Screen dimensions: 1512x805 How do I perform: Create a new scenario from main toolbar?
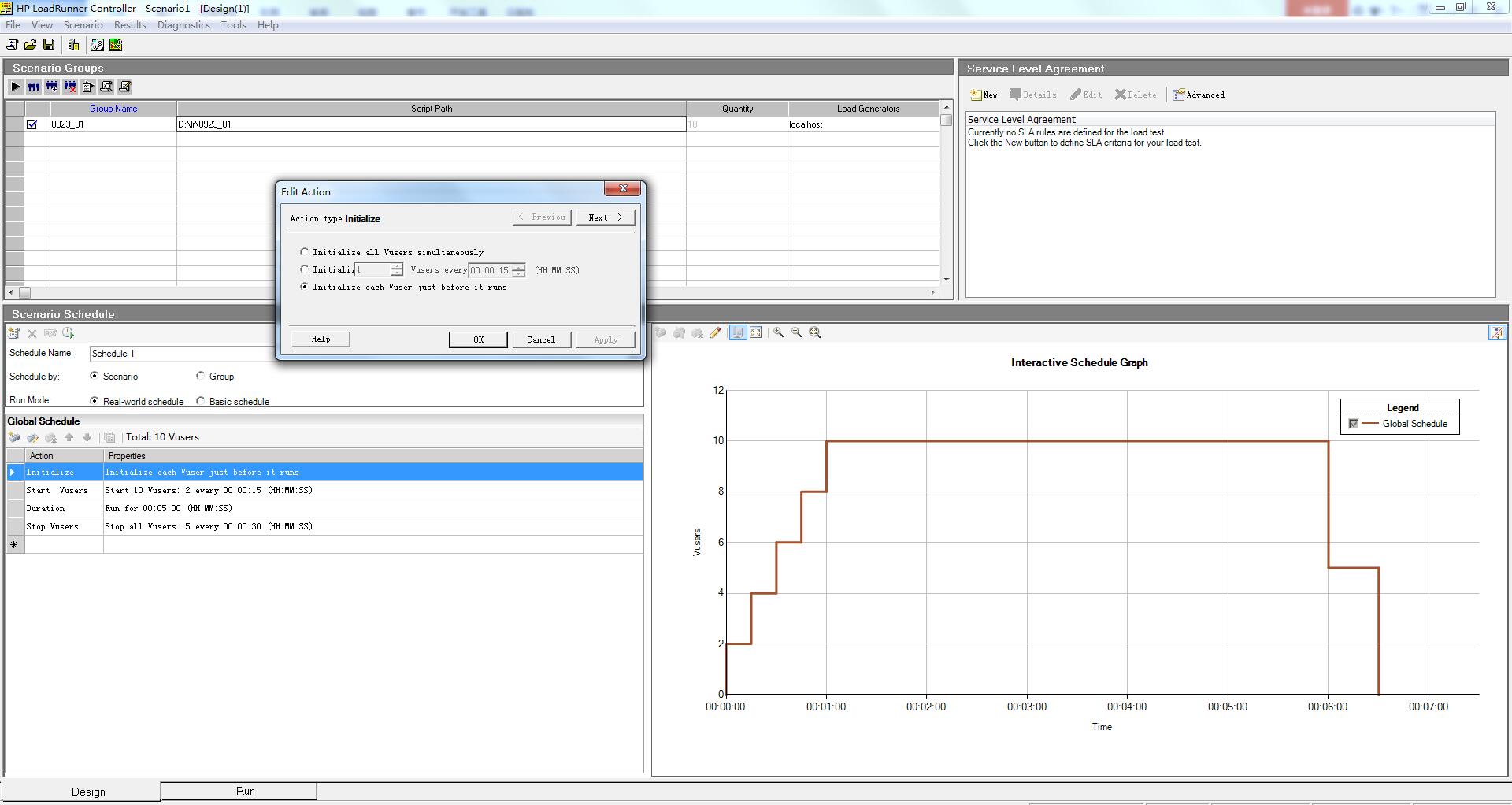(13, 45)
